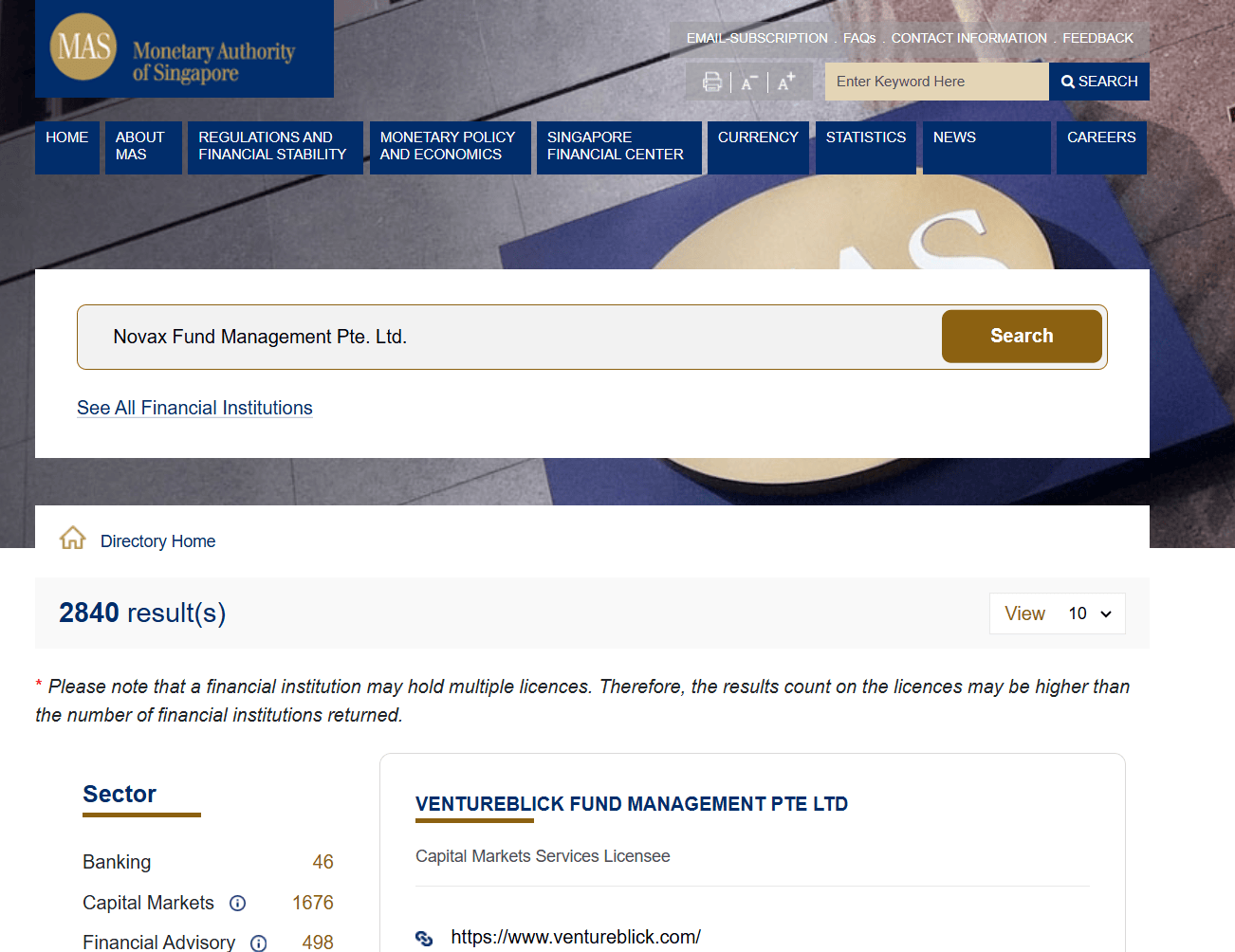The image size is (1235, 952).
Task: Go to the Careers menu item
Action: point(1100,138)
